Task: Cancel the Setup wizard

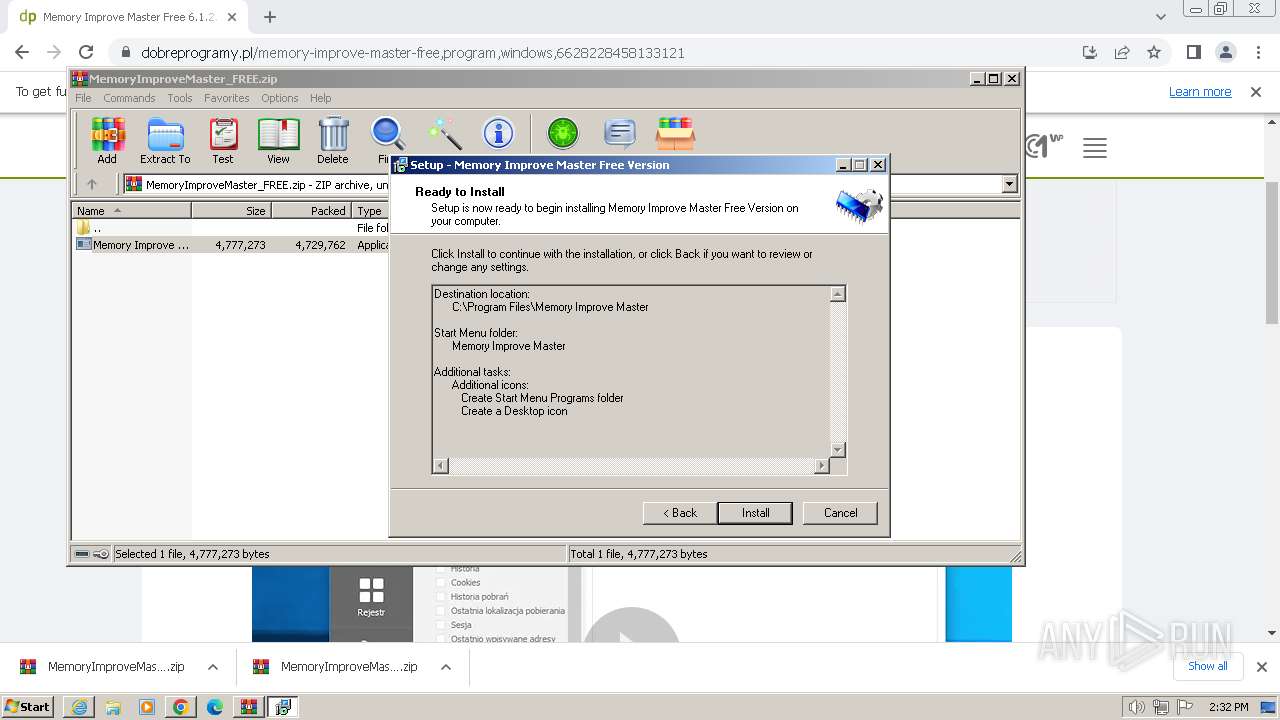Action: pyautogui.click(x=840, y=513)
